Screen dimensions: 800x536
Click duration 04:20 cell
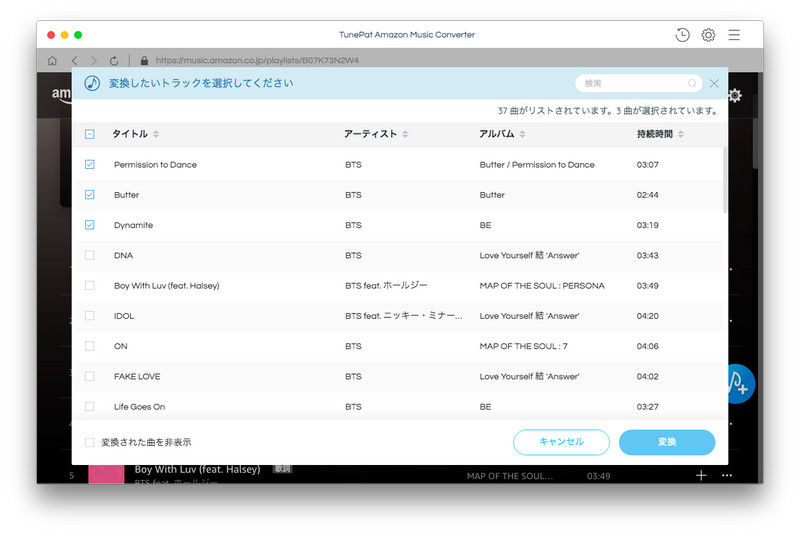(647, 316)
